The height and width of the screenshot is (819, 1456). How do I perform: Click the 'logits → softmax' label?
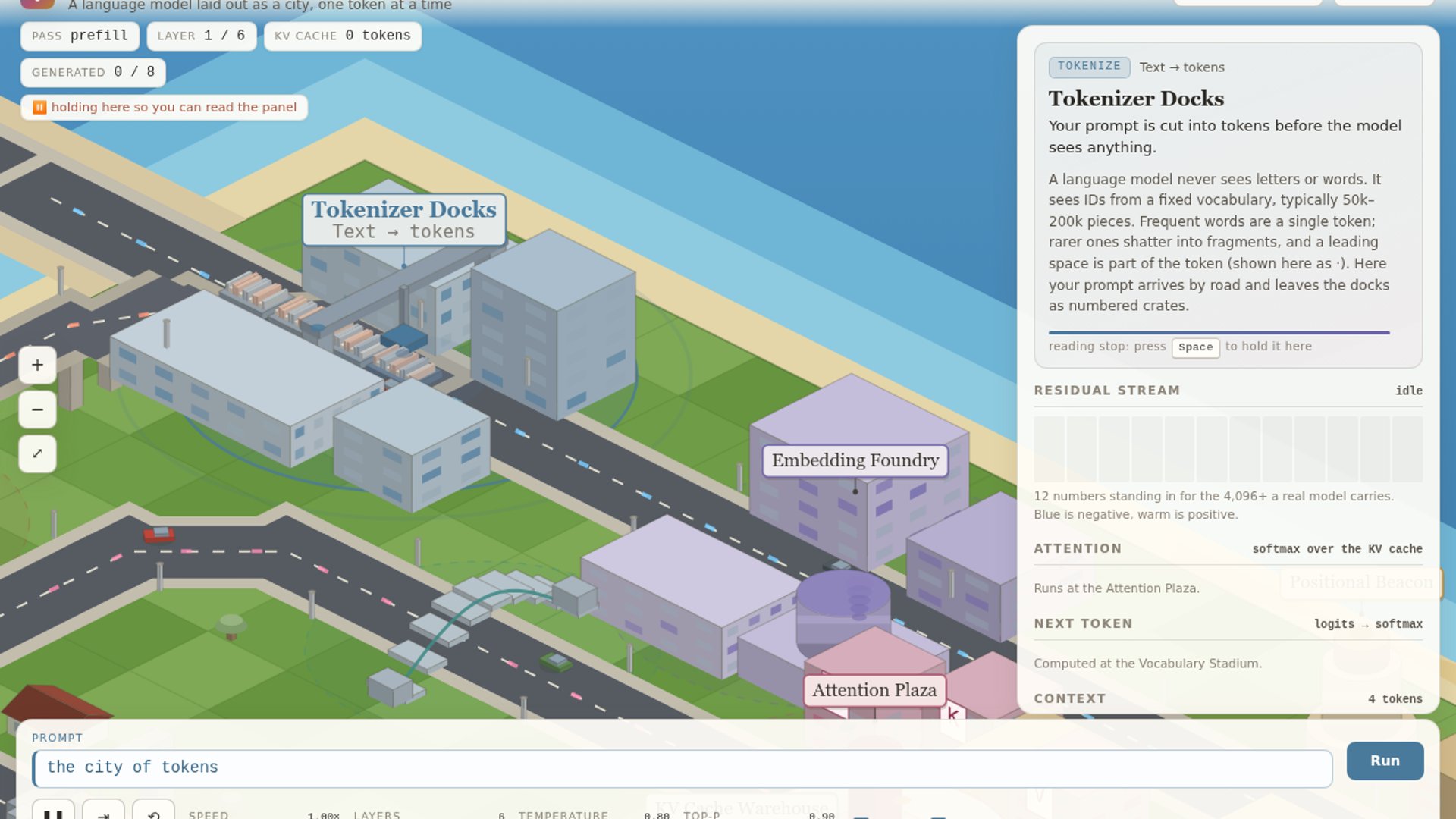1368,624
